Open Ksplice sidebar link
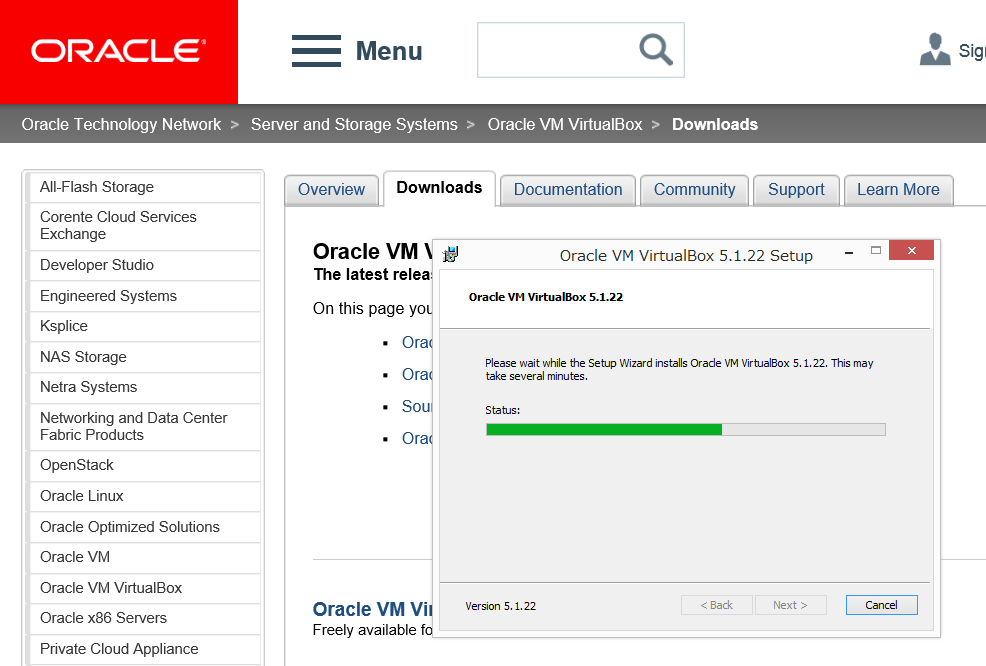The height and width of the screenshot is (666, 986). pos(144,326)
